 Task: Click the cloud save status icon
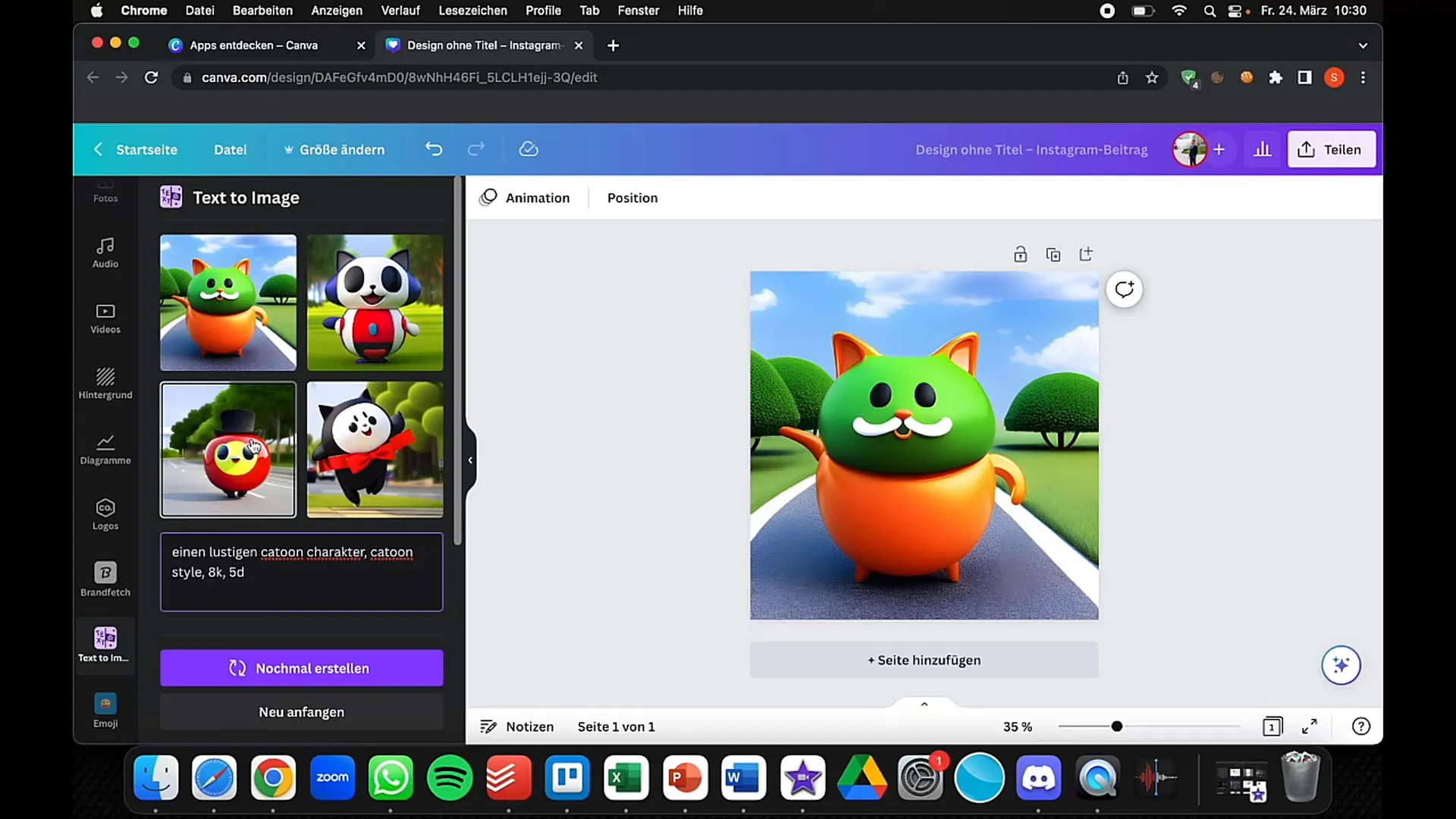(x=529, y=149)
